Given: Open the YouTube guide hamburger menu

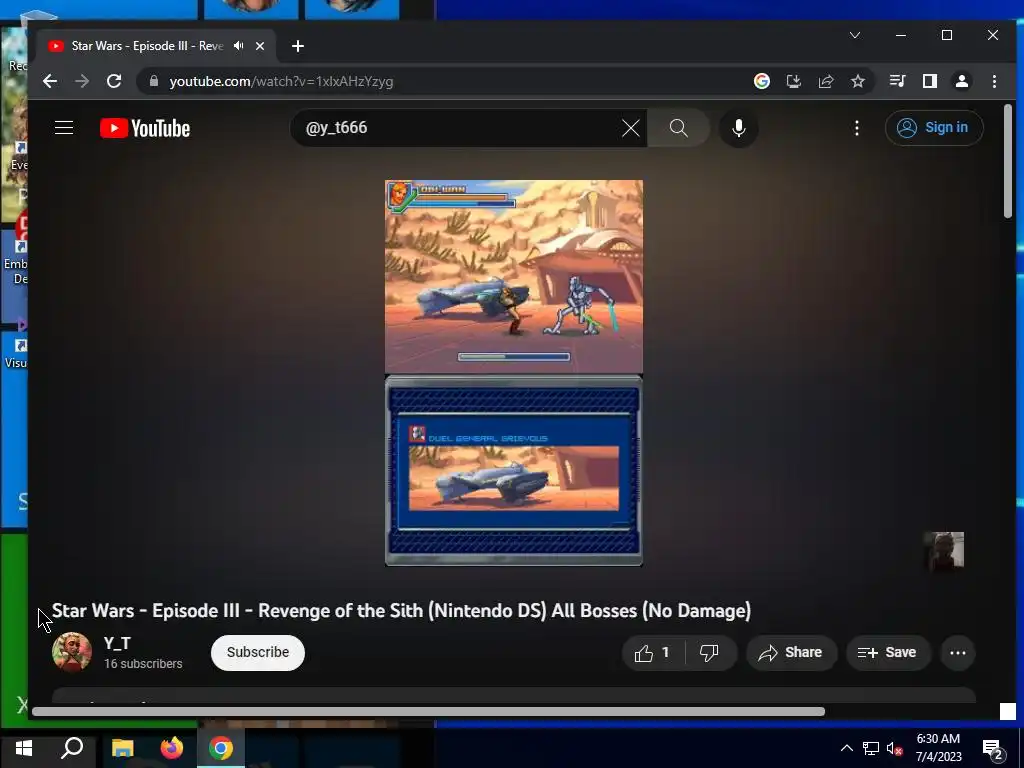Looking at the screenshot, I should point(63,127).
